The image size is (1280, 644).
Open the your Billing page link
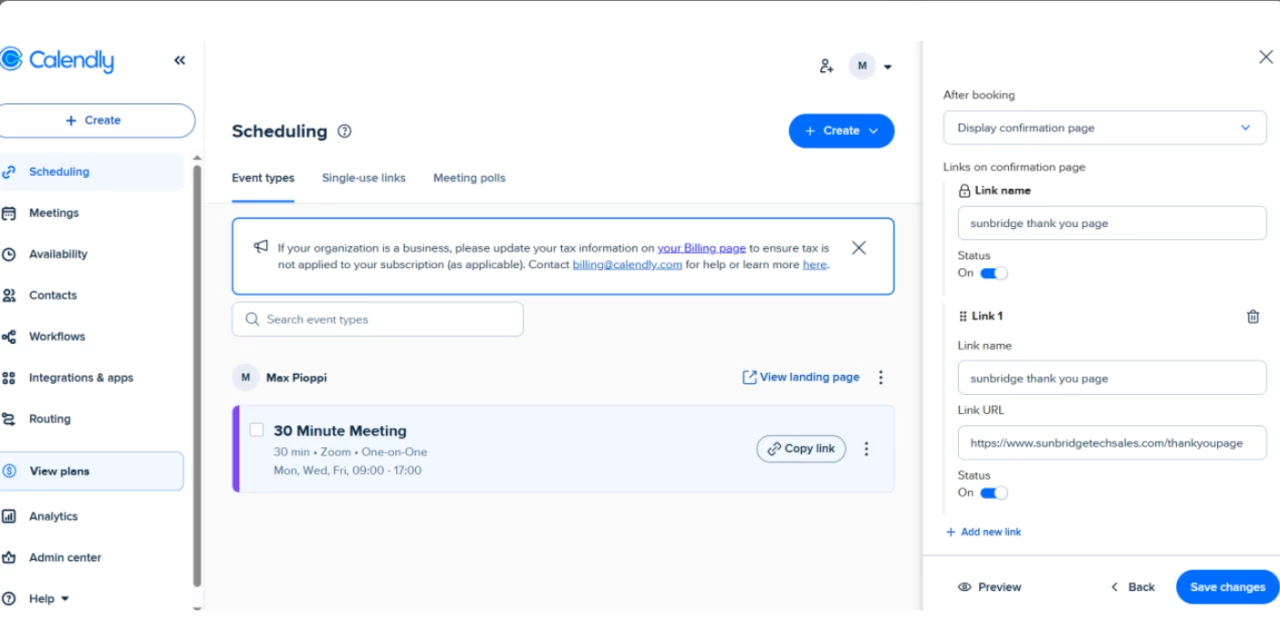tap(702, 248)
